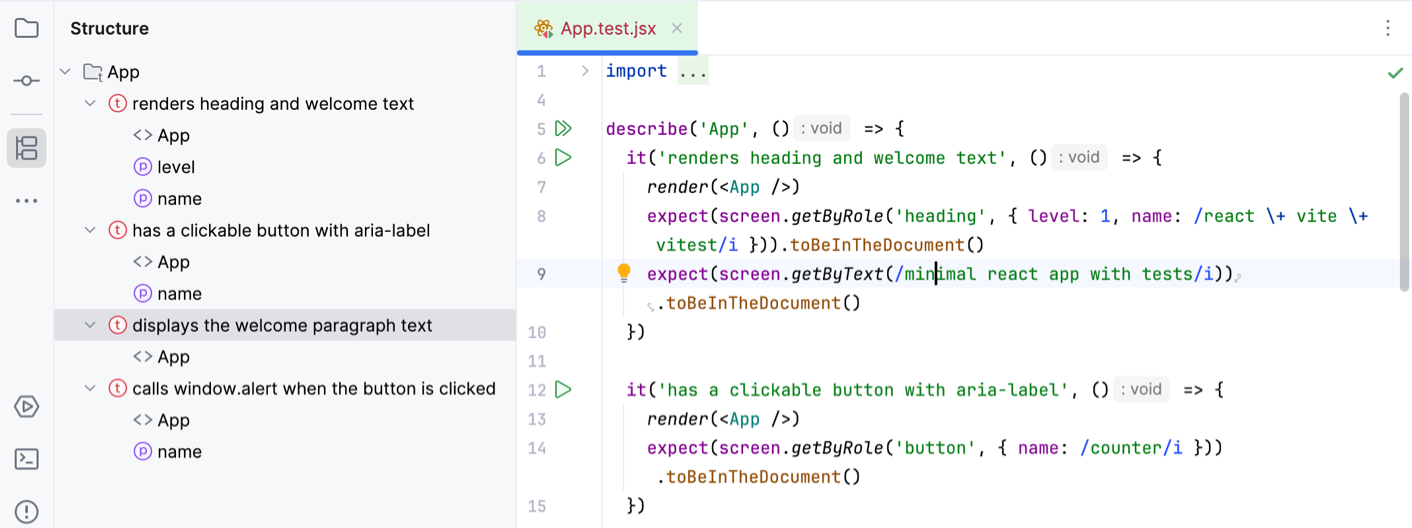1412x528 pixels.
Task: Close the App.test.jsx tab
Action: pyautogui.click(x=677, y=29)
